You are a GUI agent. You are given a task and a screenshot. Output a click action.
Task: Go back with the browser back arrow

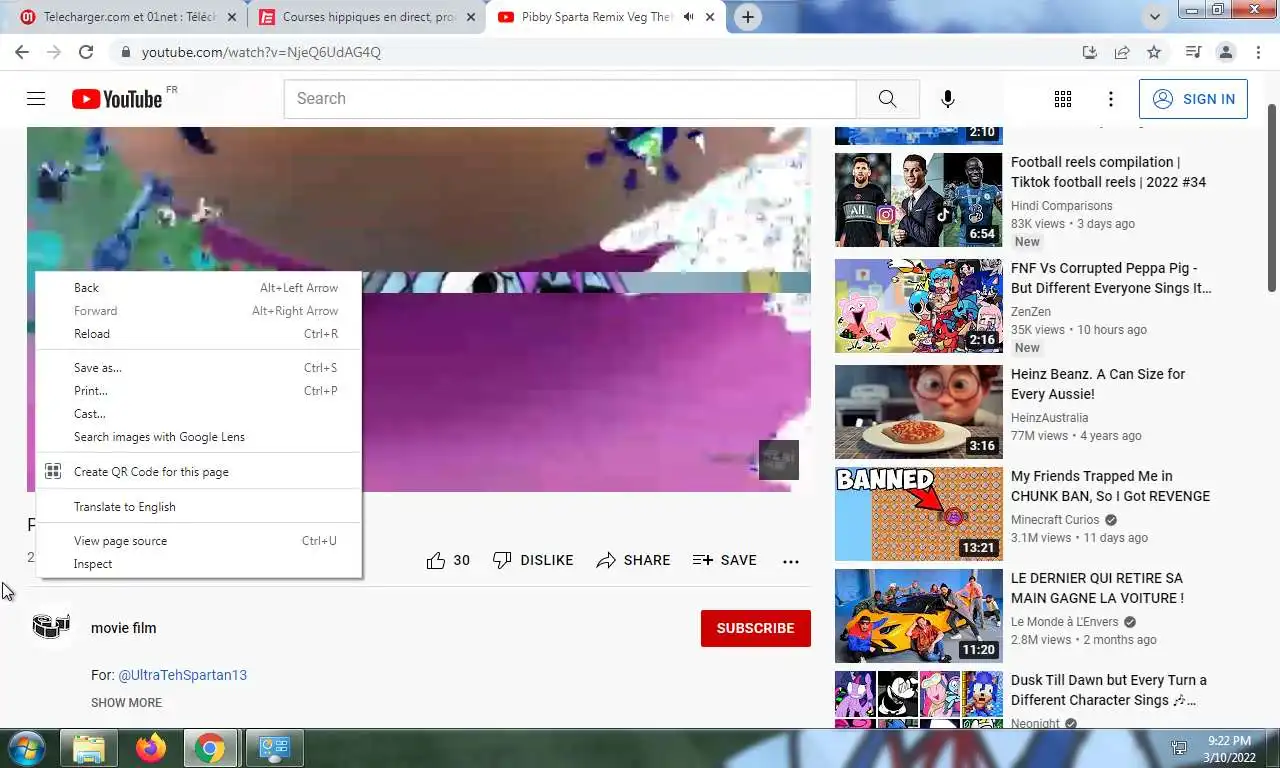(x=22, y=52)
